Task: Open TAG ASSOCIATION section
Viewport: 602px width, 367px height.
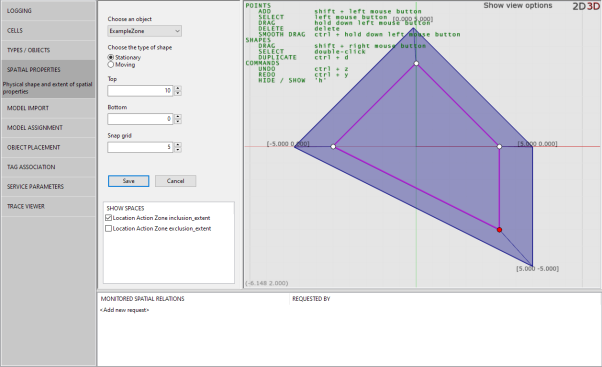Action: (x=48, y=167)
